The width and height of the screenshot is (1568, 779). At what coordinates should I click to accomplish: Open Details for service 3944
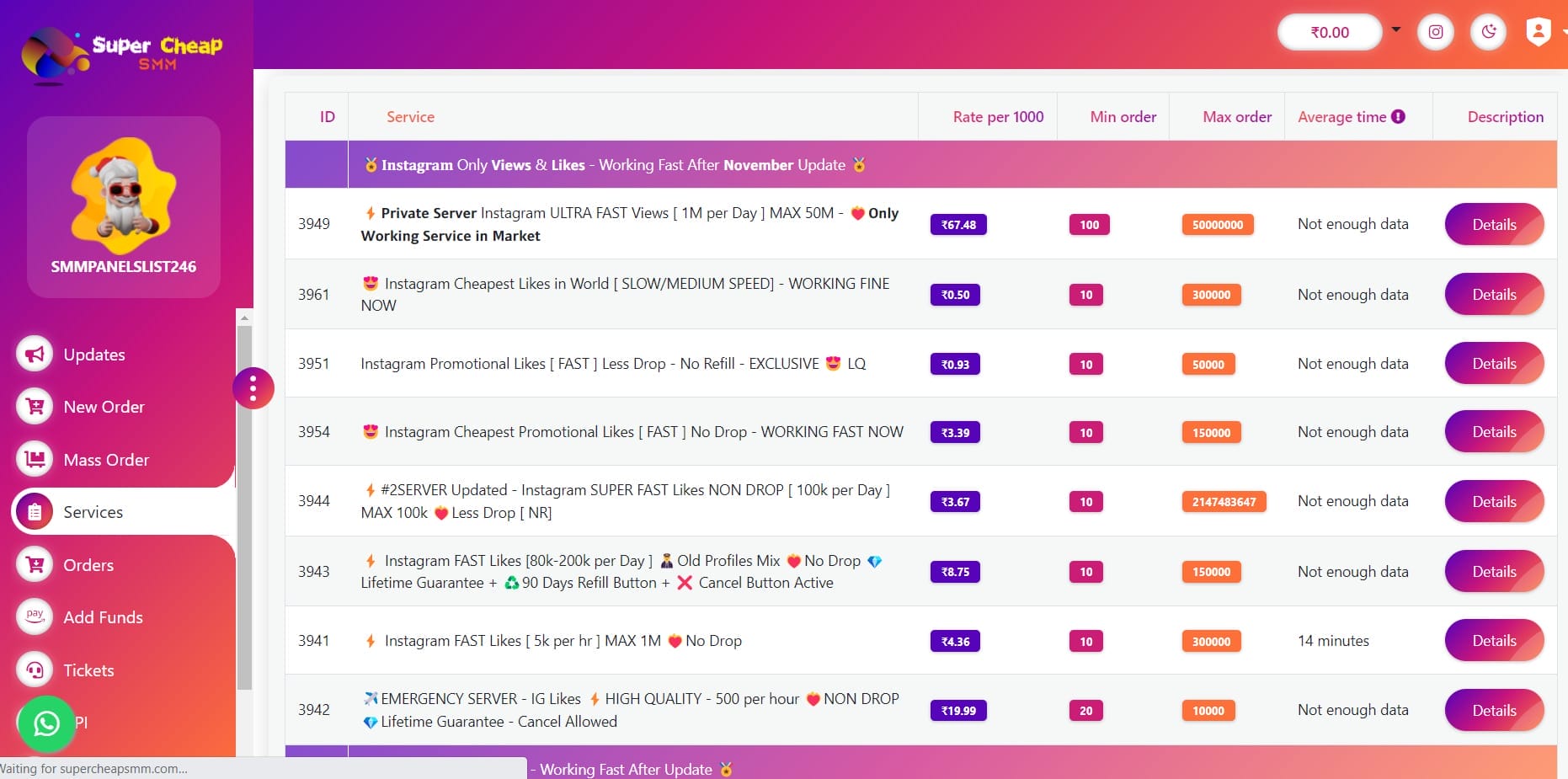pos(1494,501)
